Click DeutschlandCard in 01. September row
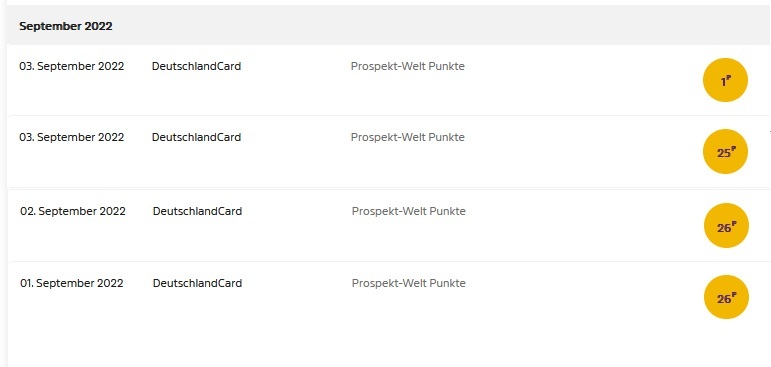 pyautogui.click(x=197, y=283)
